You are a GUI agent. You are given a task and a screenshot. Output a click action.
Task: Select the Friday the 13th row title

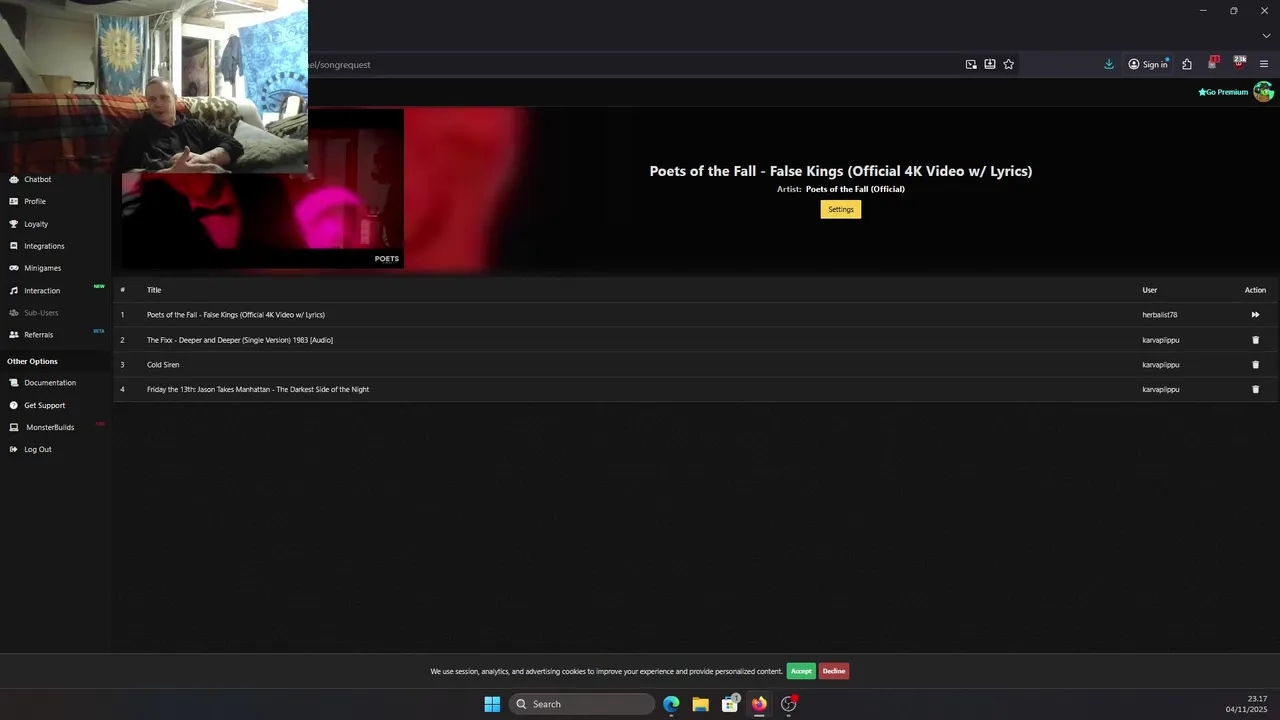pos(258,390)
